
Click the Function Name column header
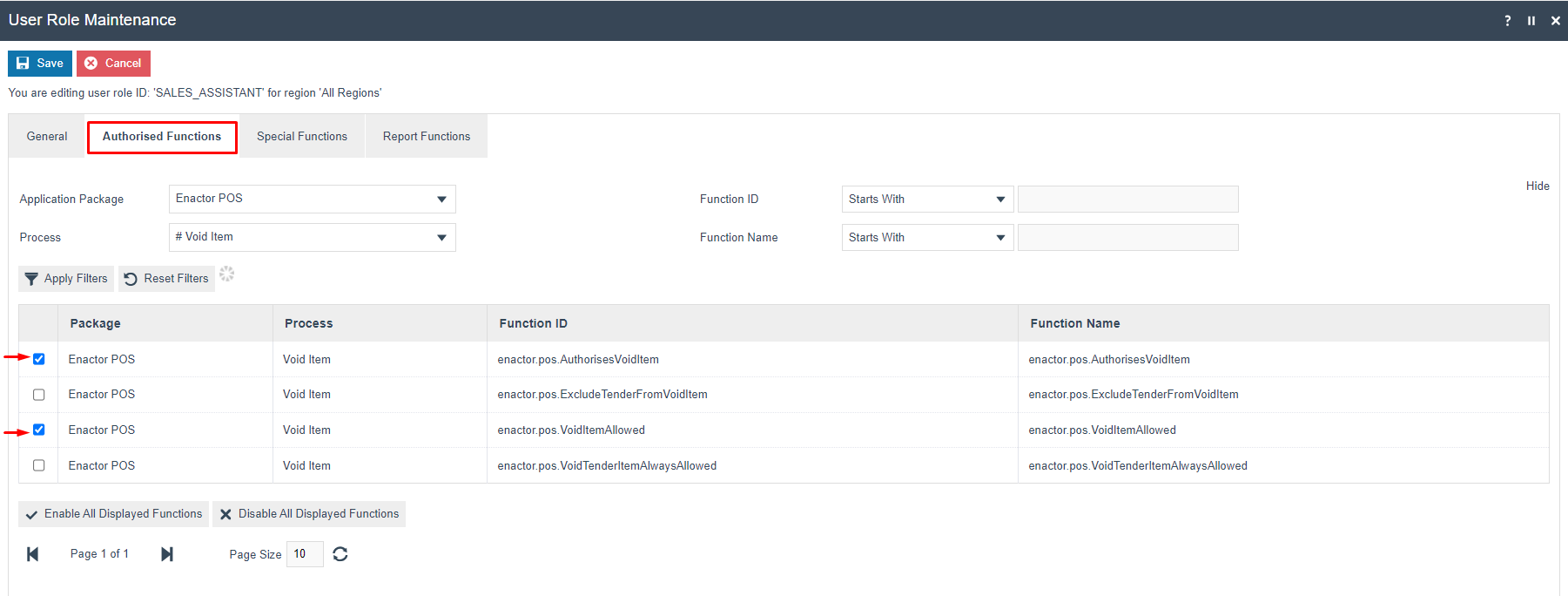1283,323
